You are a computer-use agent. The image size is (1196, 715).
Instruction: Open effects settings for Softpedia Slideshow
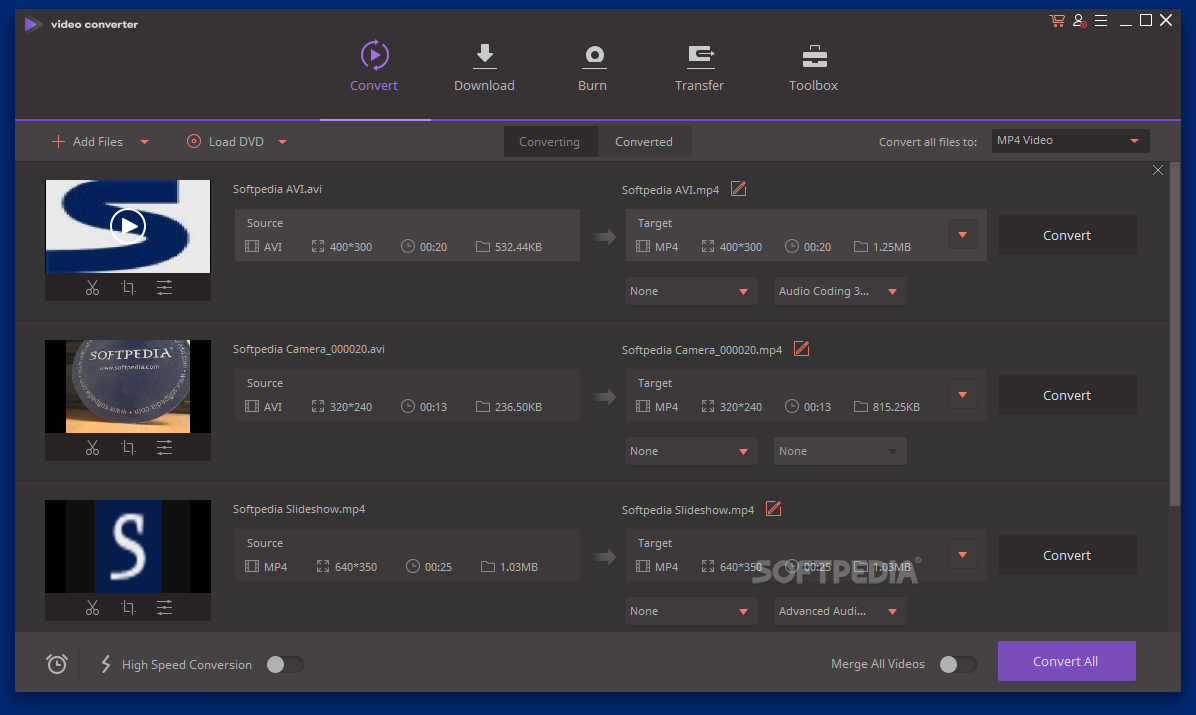pos(164,607)
